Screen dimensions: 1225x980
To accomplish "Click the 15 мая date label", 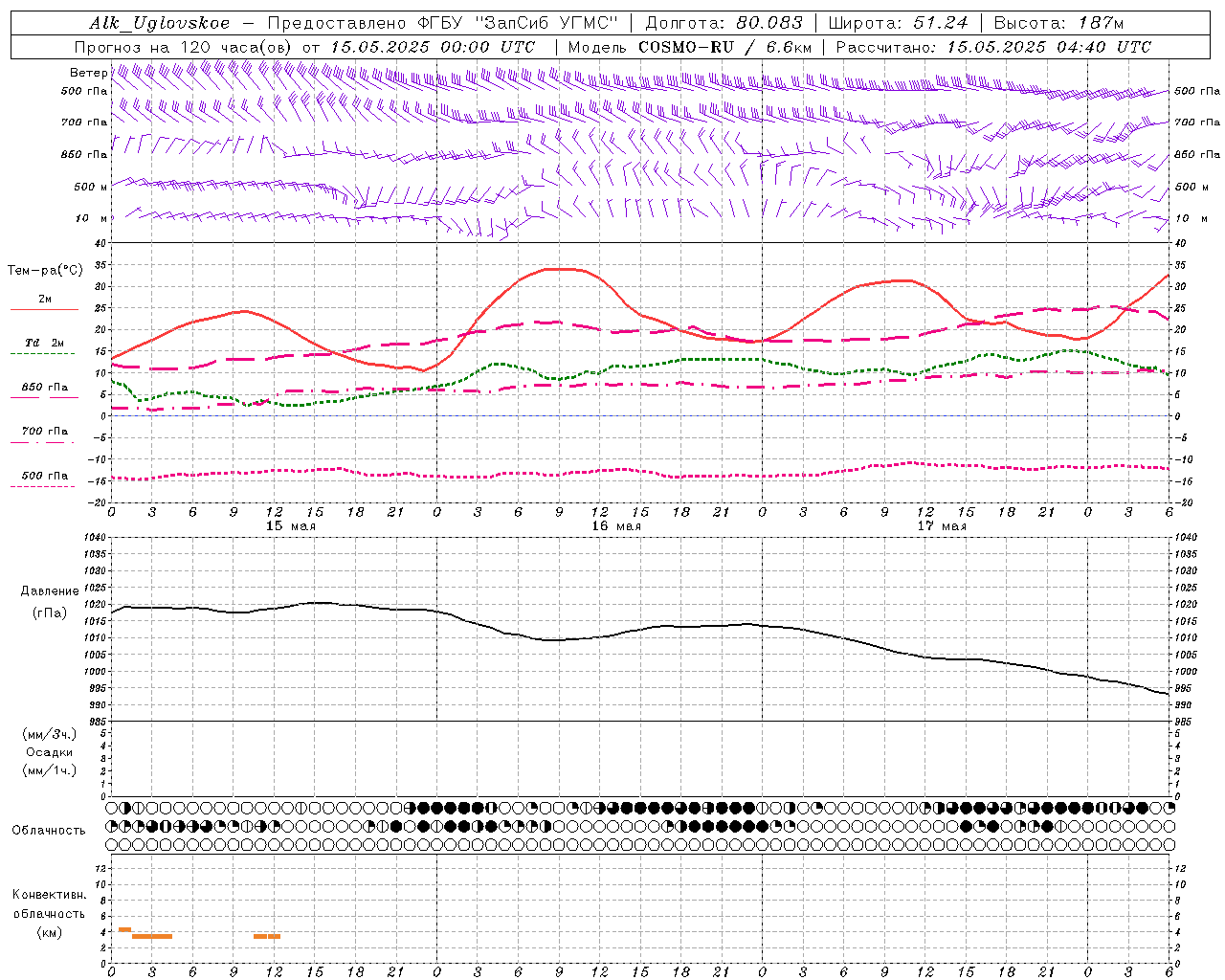I will pos(290,526).
